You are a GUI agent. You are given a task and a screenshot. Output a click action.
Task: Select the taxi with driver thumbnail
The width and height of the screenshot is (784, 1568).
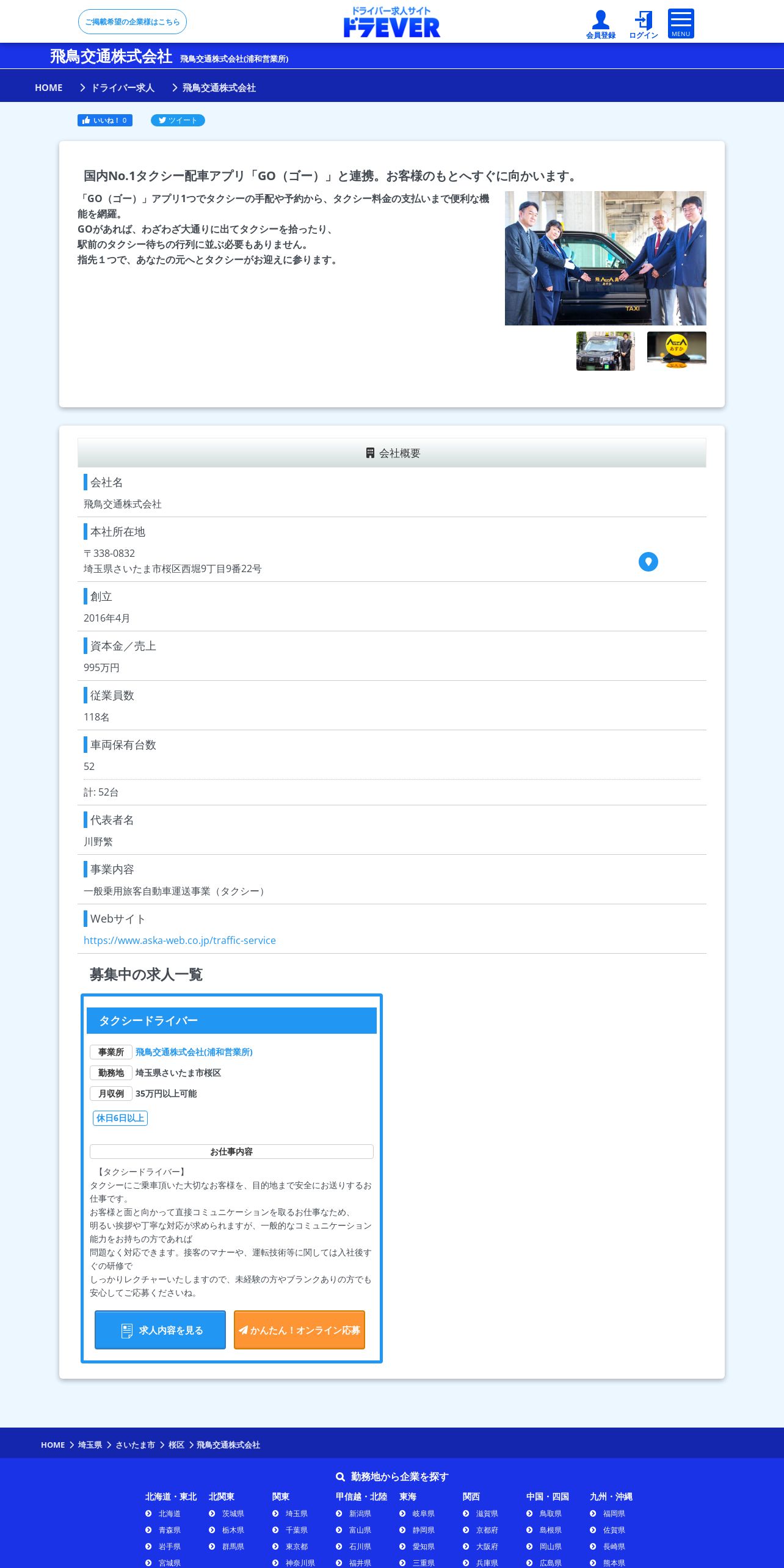pyautogui.click(x=606, y=351)
